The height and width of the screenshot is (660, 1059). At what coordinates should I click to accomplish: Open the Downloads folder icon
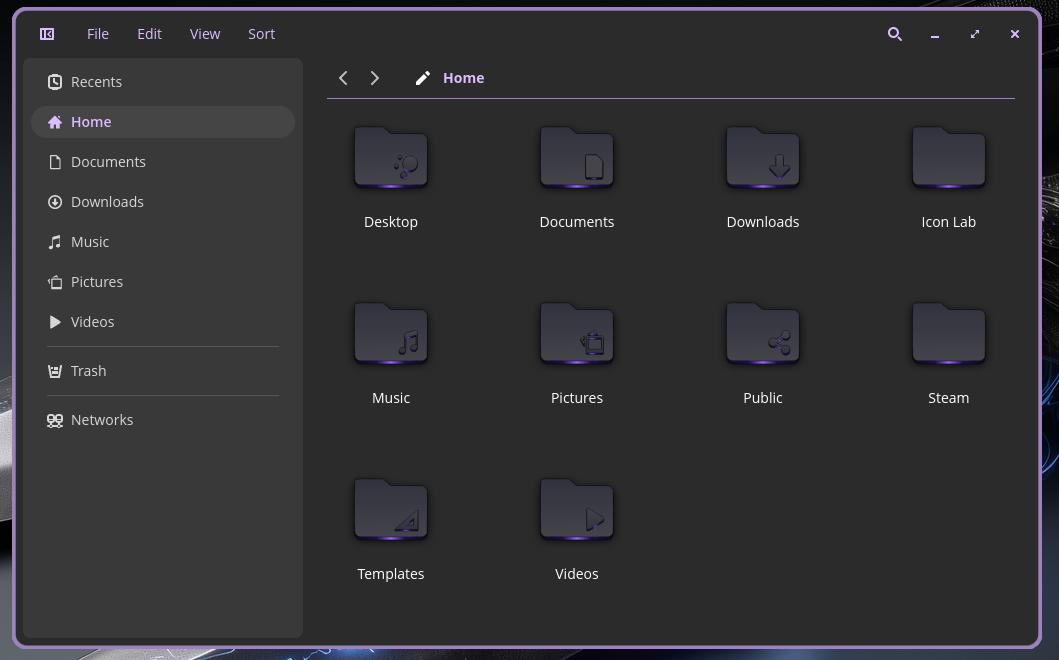tap(762, 158)
